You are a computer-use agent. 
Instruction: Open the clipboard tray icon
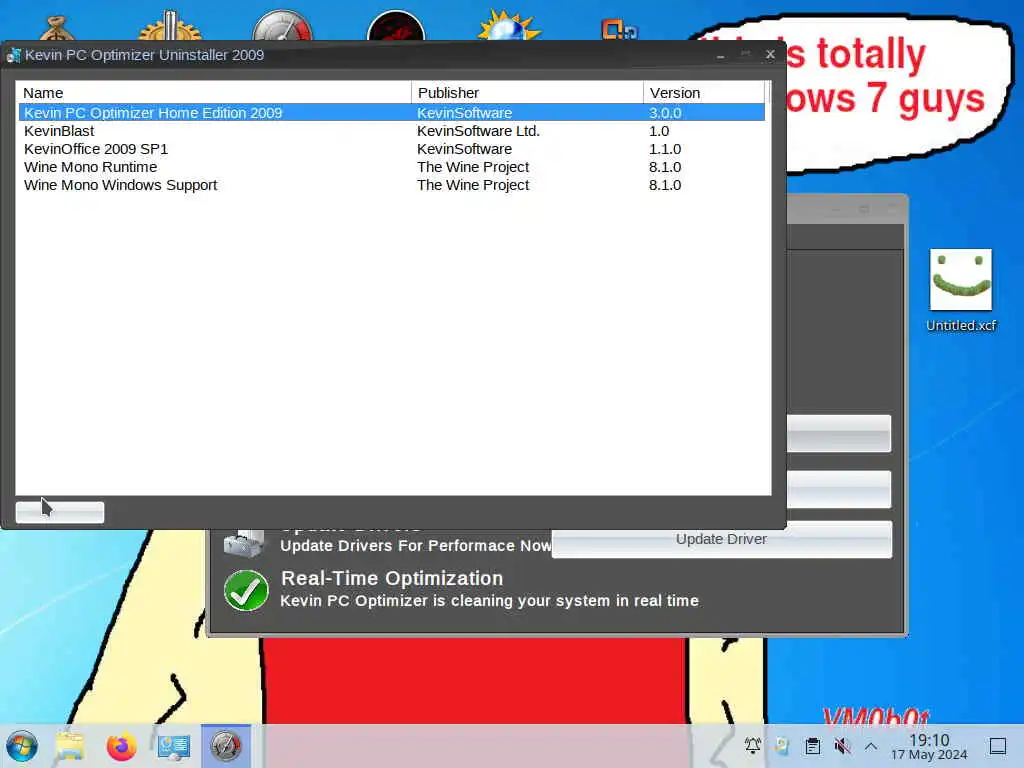(812, 745)
